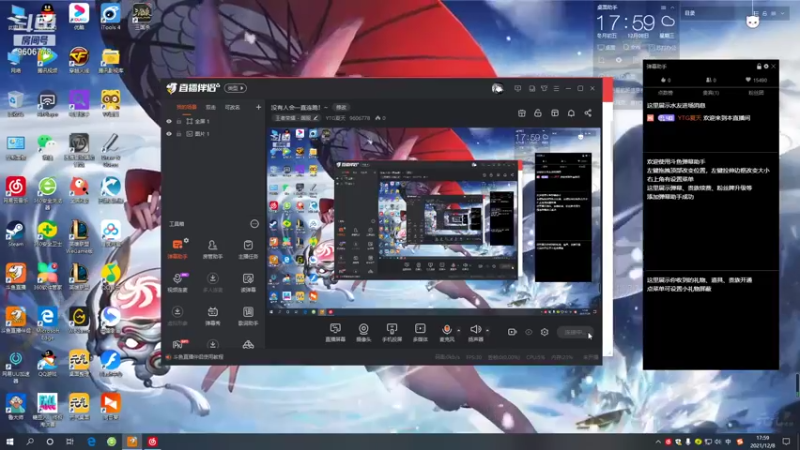Open the 弹幕助手 tool in the toolbox
800x450 pixels.
point(177,249)
